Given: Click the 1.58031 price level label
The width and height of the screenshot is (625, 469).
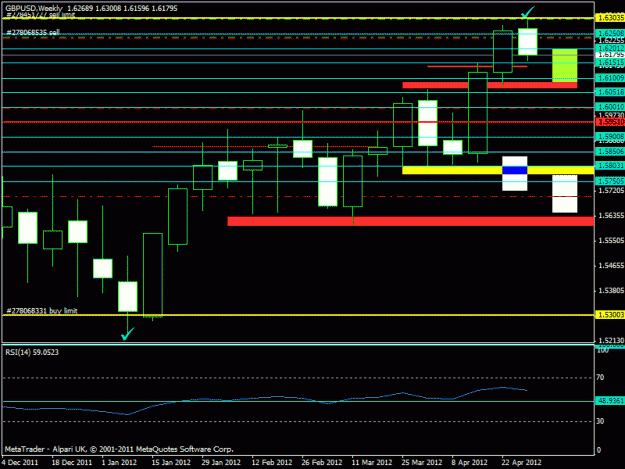Looking at the screenshot, I should point(609,165).
